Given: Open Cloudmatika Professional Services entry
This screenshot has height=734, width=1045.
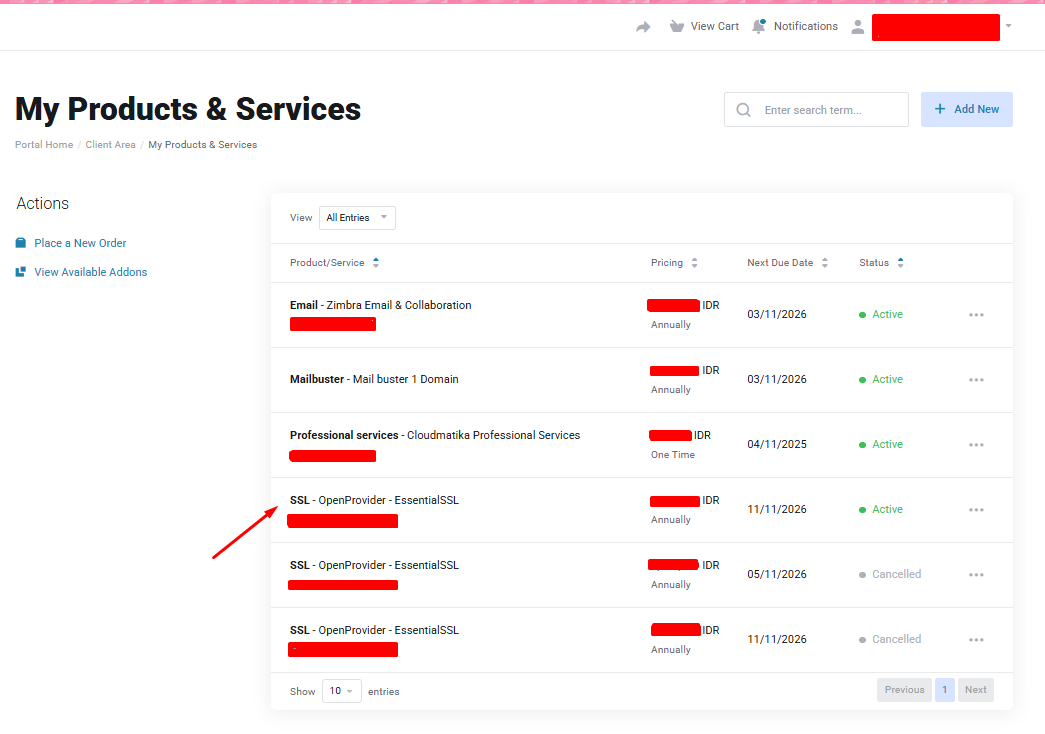Looking at the screenshot, I should tap(435, 435).
